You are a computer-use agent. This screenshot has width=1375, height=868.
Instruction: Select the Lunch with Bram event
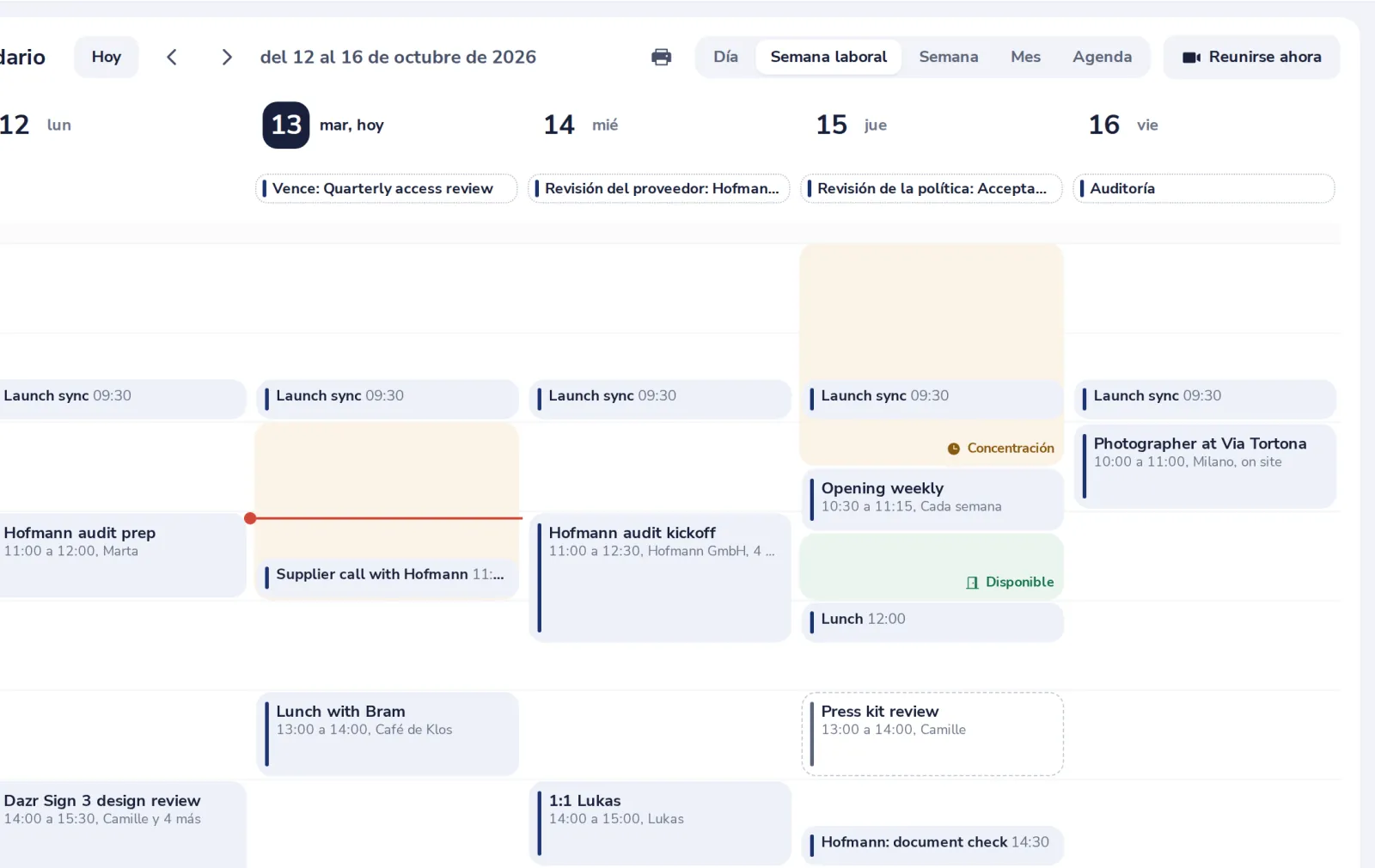tap(388, 734)
